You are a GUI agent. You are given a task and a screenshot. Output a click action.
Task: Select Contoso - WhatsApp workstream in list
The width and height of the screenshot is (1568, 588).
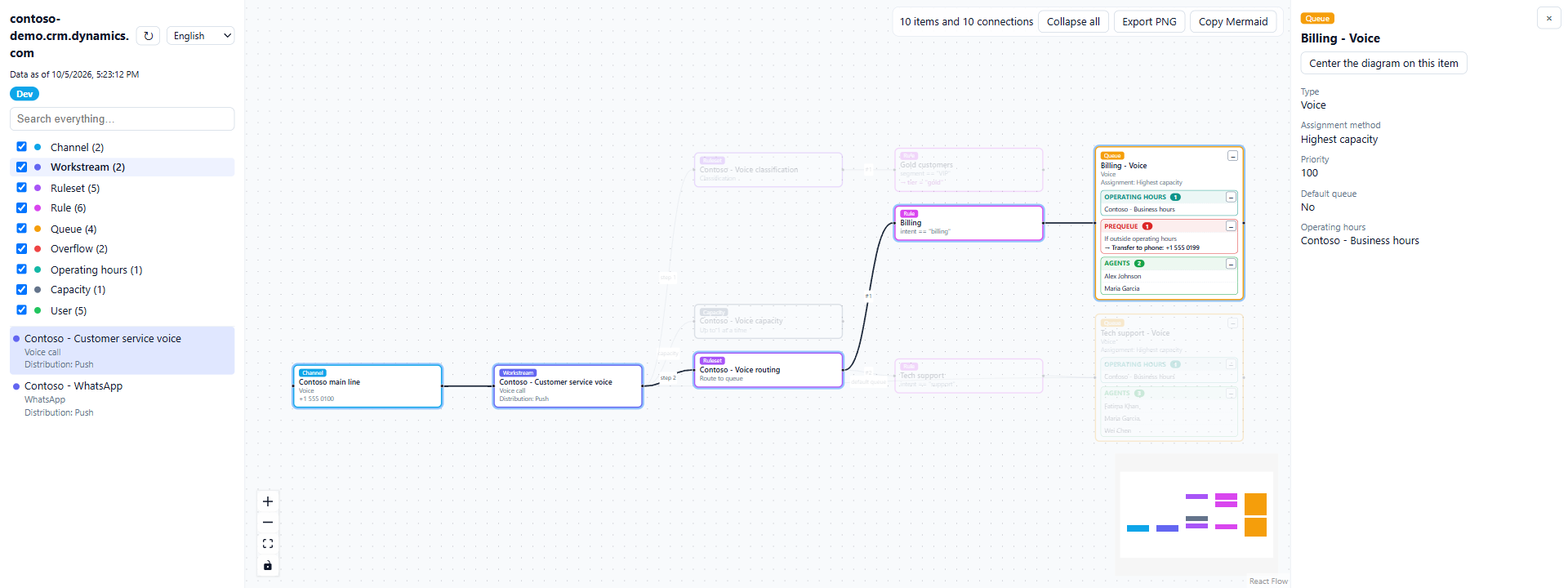(x=122, y=399)
